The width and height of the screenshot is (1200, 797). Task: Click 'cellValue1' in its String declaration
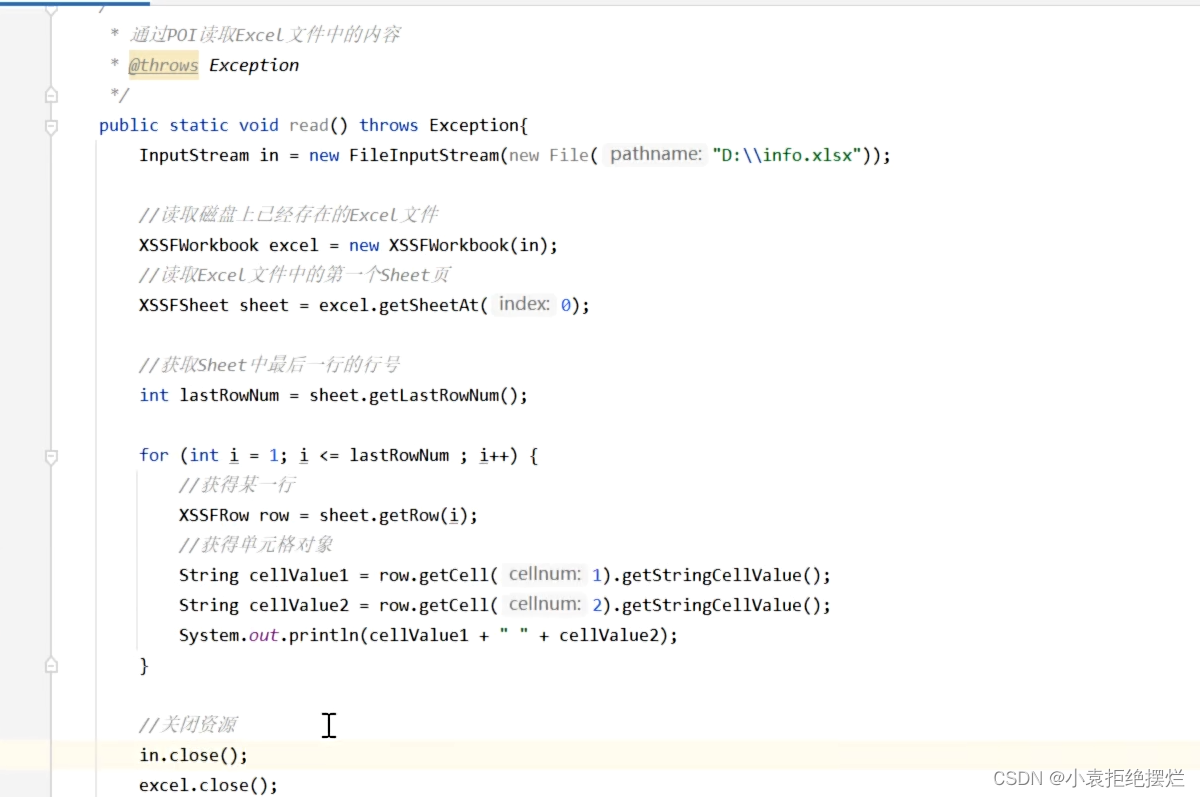click(299, 575)
